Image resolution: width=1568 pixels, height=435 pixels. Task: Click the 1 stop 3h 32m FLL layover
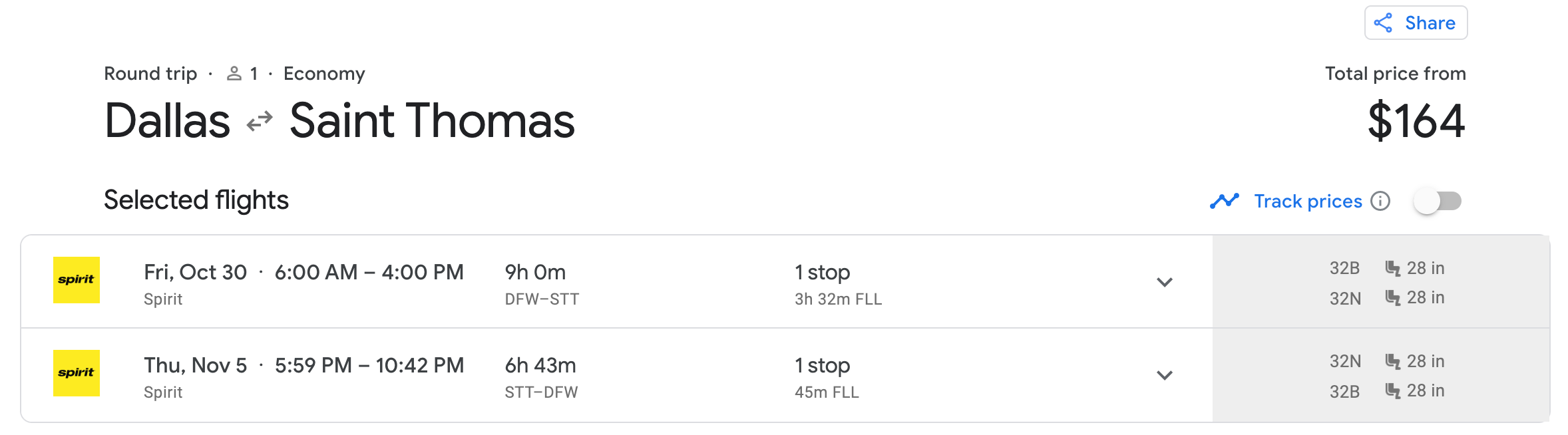click(837, 285)
